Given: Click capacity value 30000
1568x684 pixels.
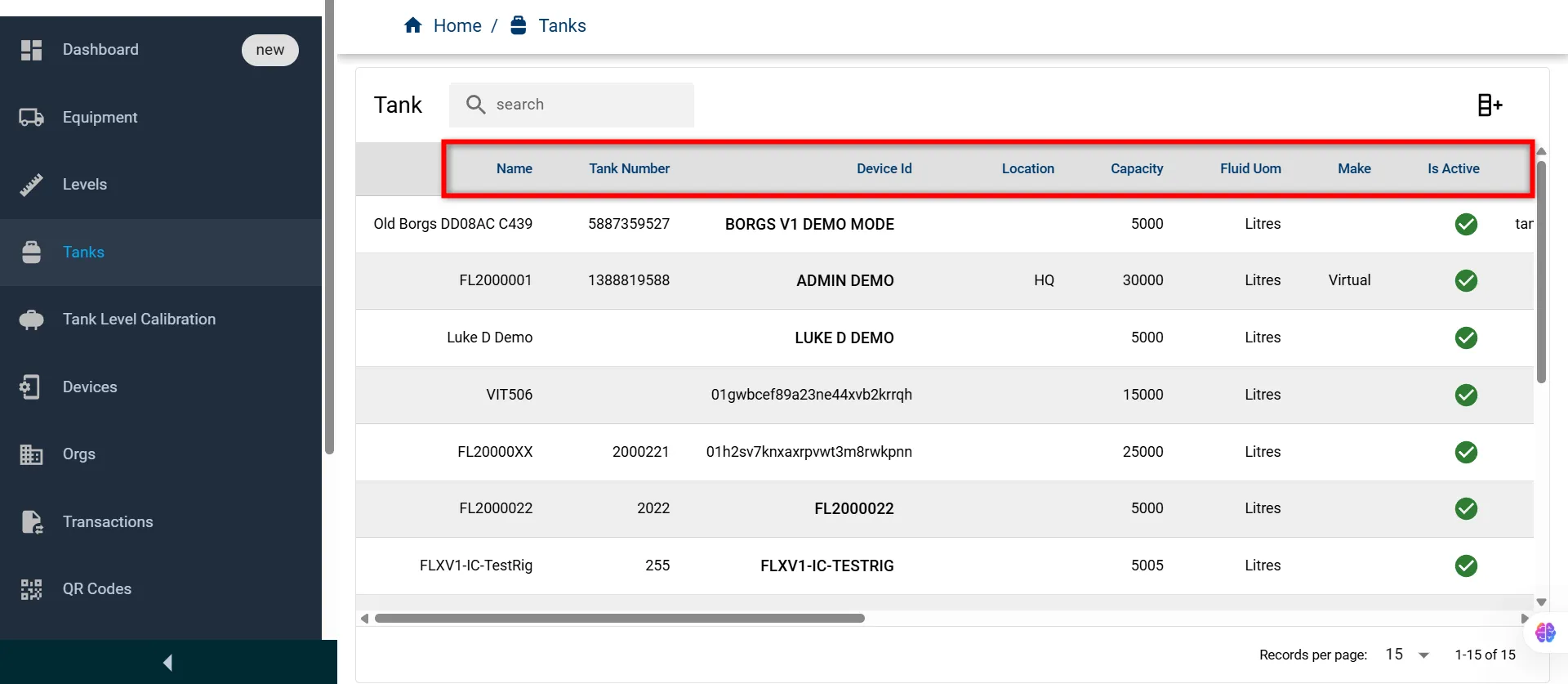Looking at the screenshot, I should [x=1143, y=280].
